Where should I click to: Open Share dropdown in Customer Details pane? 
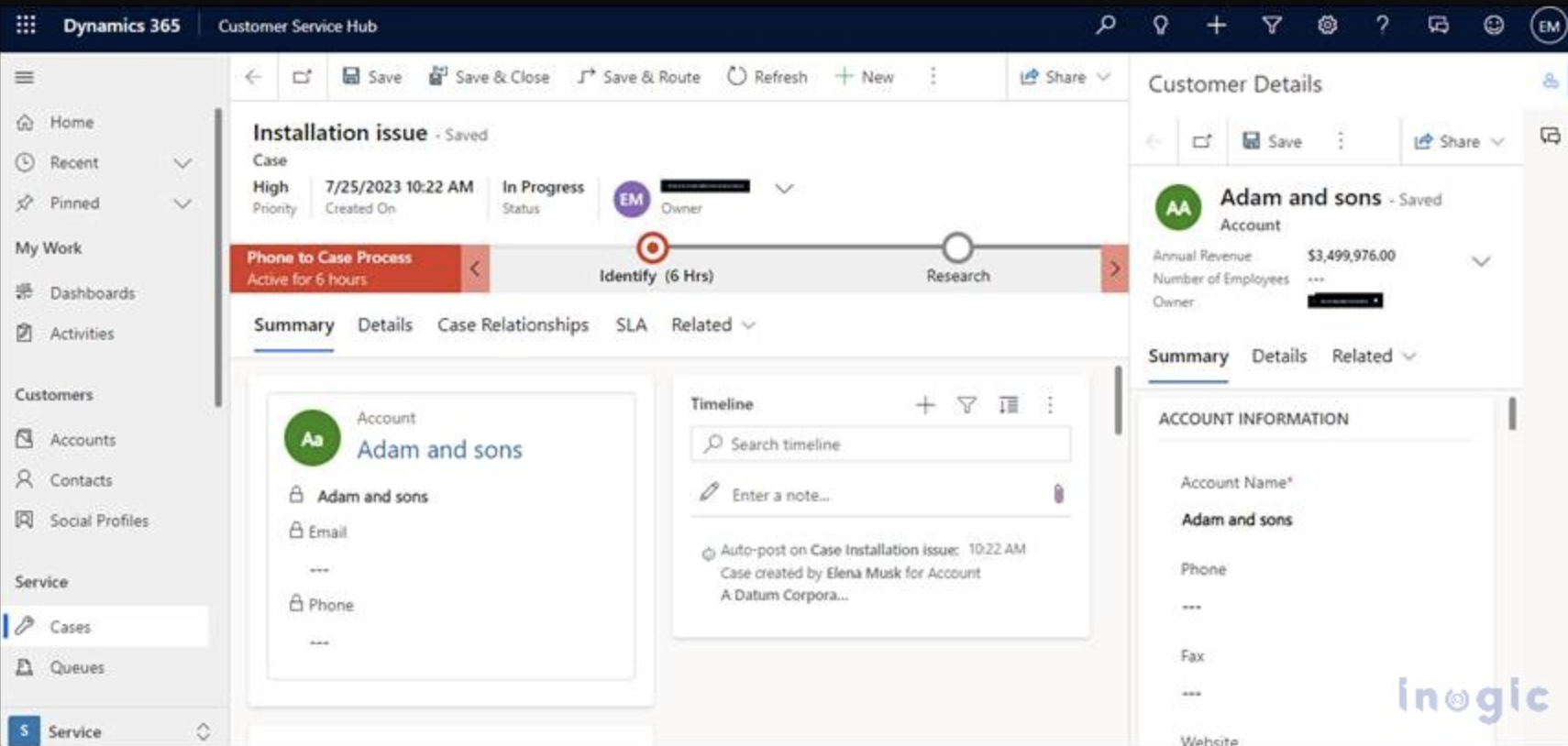(x=1497, y=142)
